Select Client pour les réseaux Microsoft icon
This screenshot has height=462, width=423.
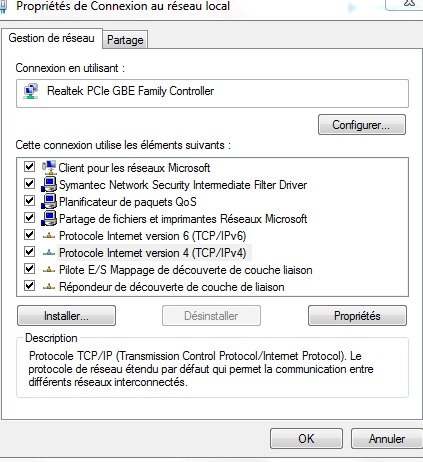[49, 167]
